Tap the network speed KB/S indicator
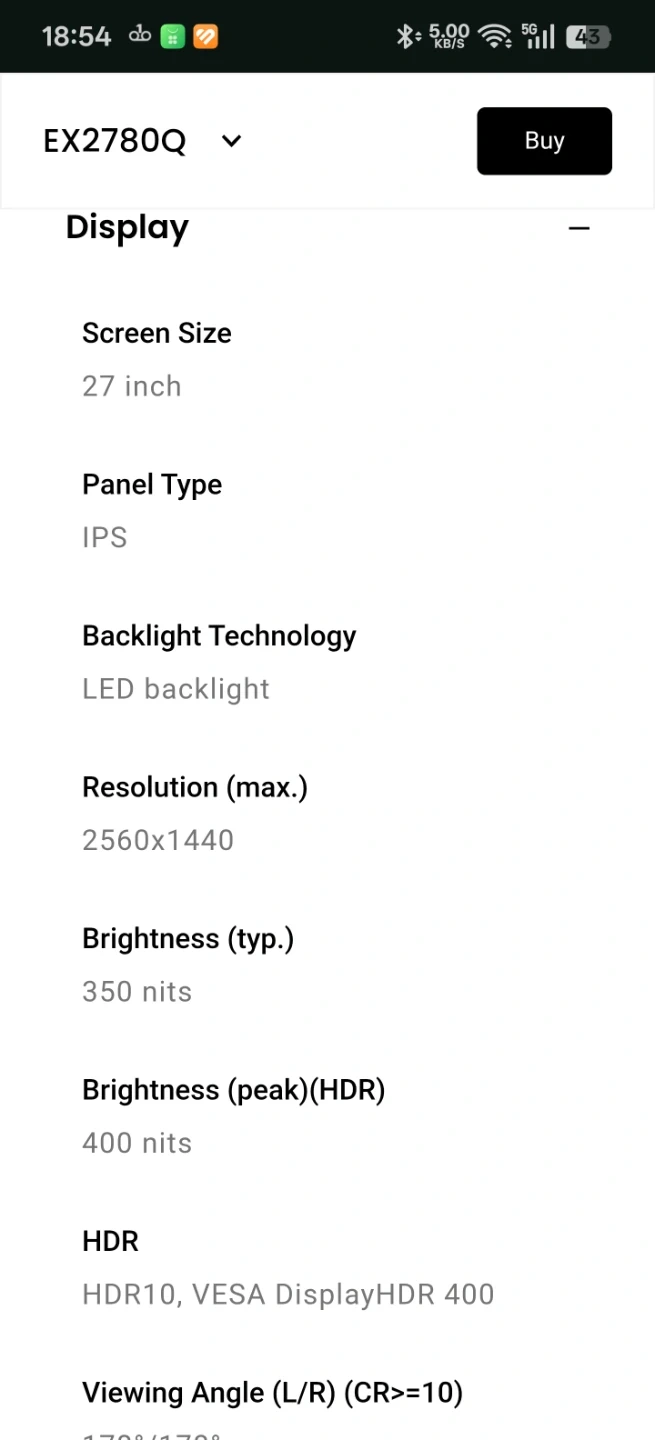Viewport: 655px width, 1440px height. coord(449,37)
